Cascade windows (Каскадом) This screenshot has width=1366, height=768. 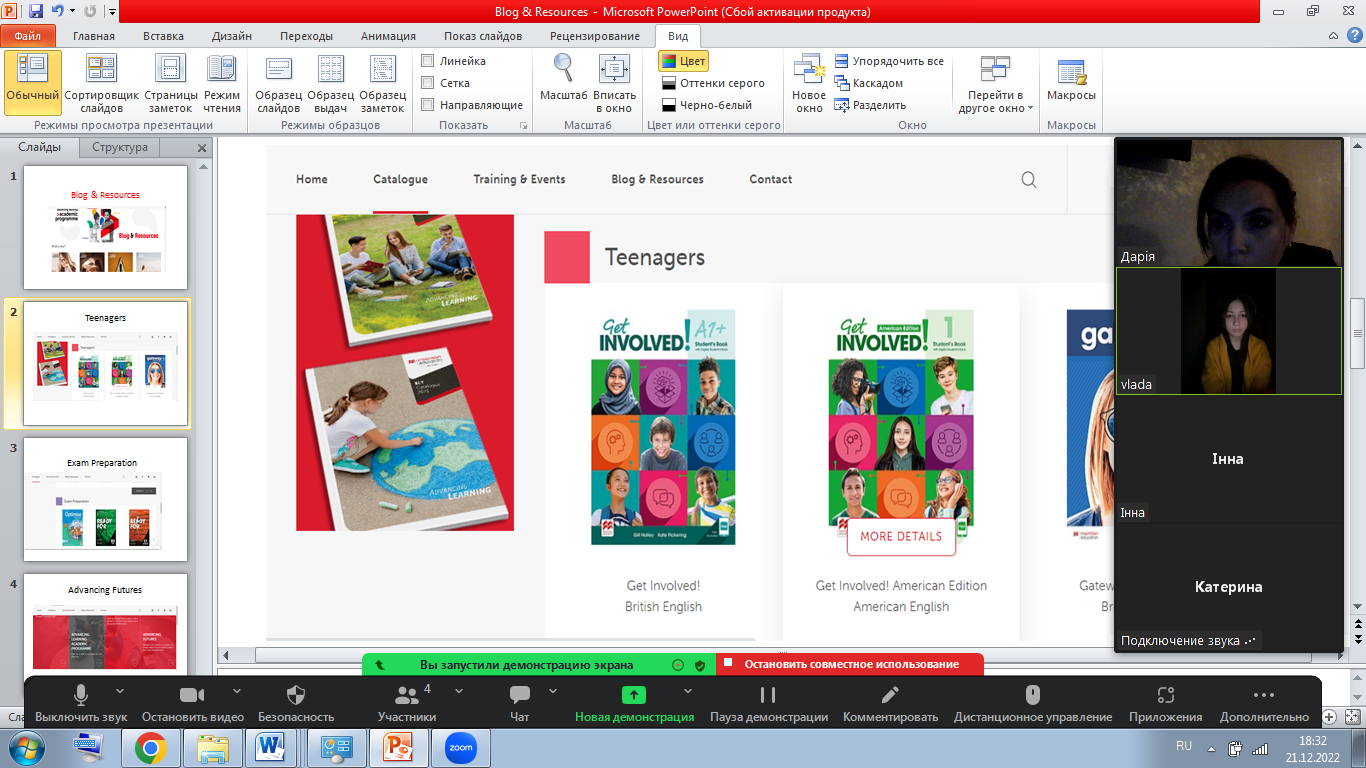coord(869,83)
